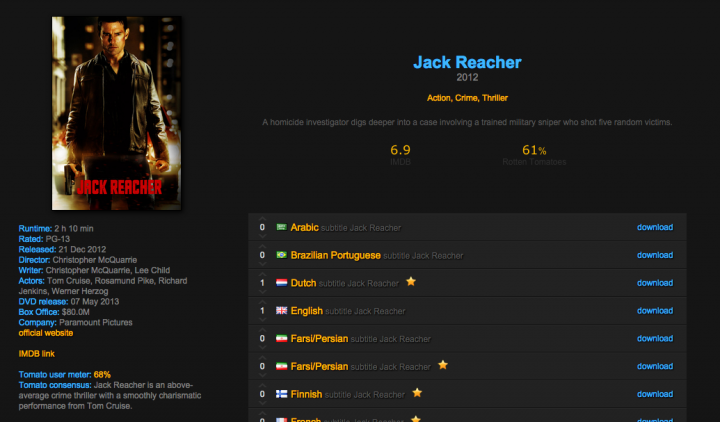Image resolution: width=720 pixels, height=422 pixels.
Task: Click the UK flag beside English
Action: coord(281,310)
